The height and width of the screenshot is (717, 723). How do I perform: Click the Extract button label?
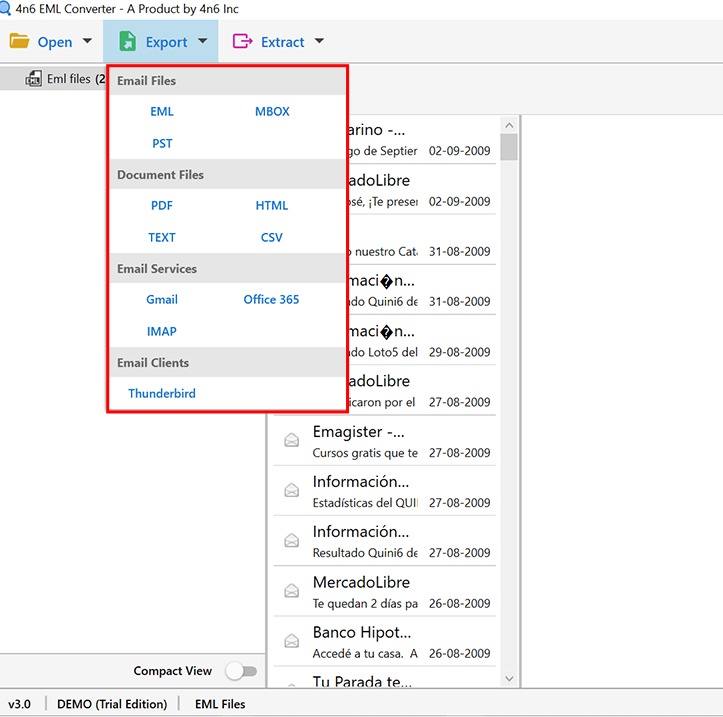(x=283, y=42)
